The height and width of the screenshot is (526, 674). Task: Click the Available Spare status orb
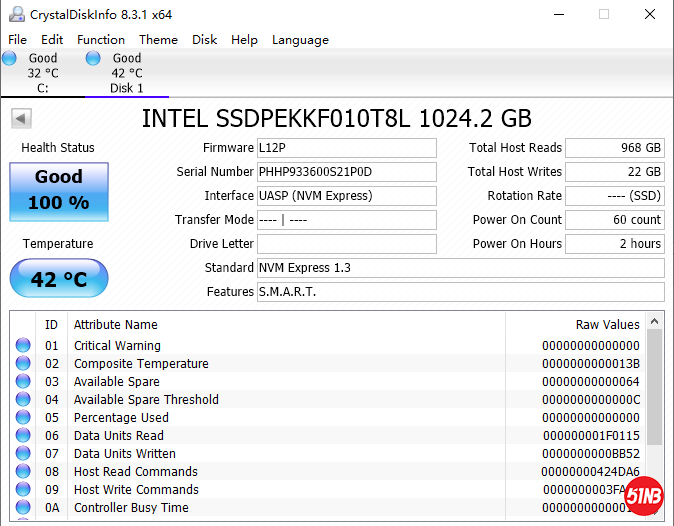[23, 382]
